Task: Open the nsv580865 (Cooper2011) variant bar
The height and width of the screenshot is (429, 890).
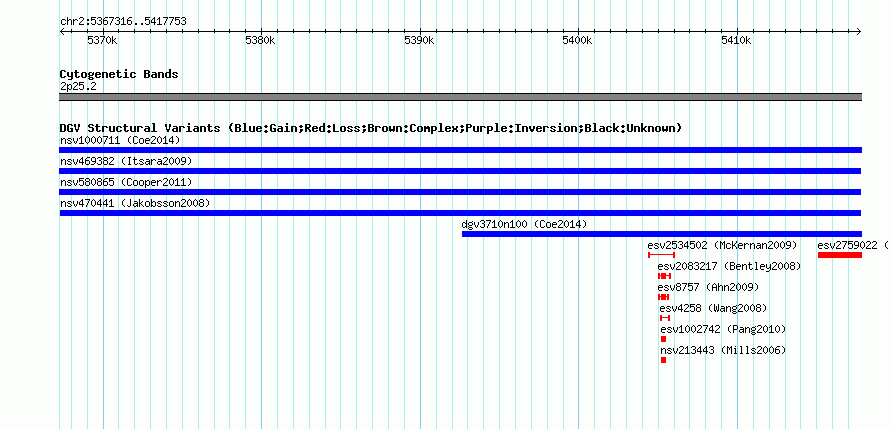Action: click(x=460, y=192)
